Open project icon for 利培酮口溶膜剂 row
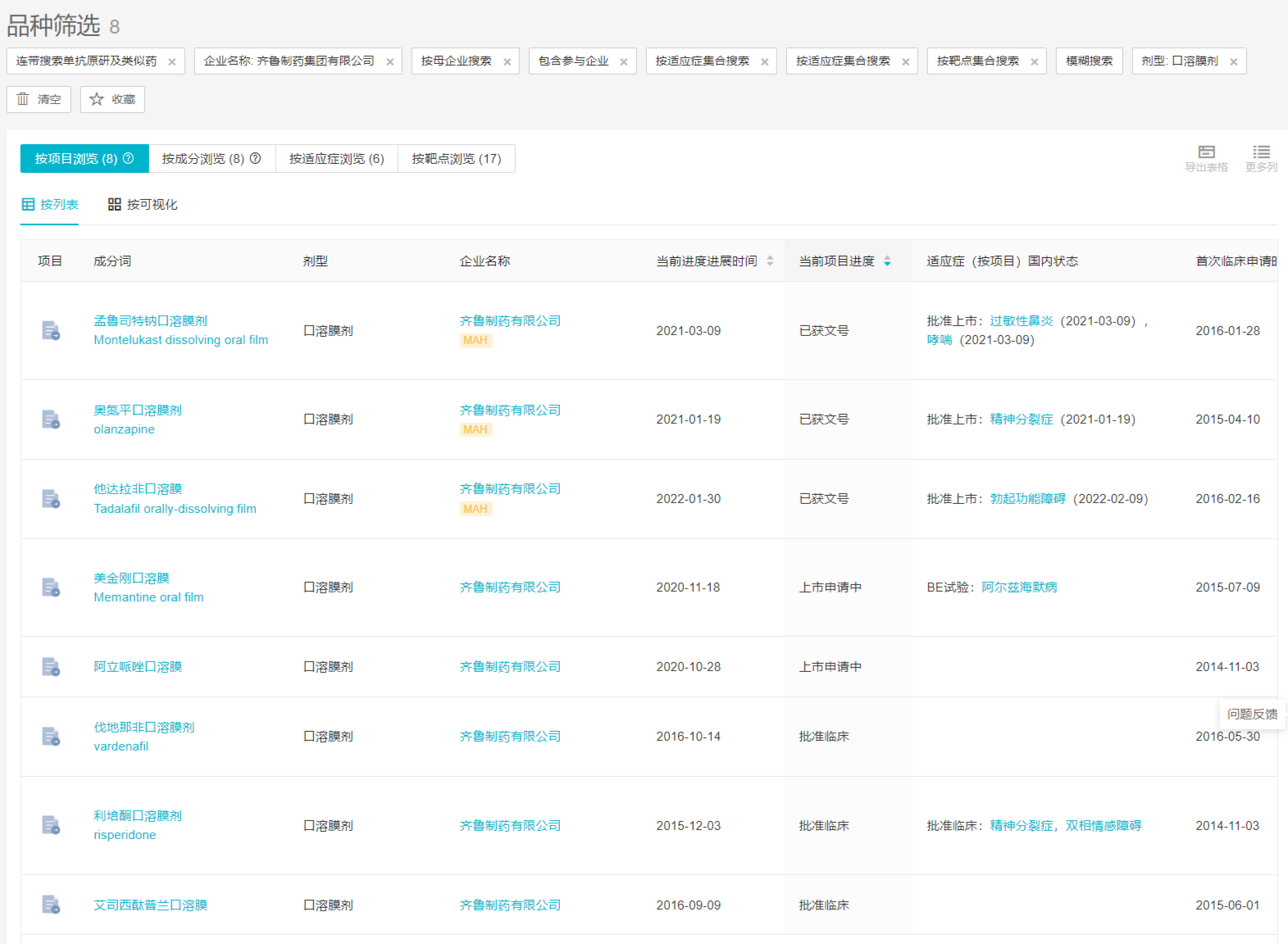 tap(51, 825)
